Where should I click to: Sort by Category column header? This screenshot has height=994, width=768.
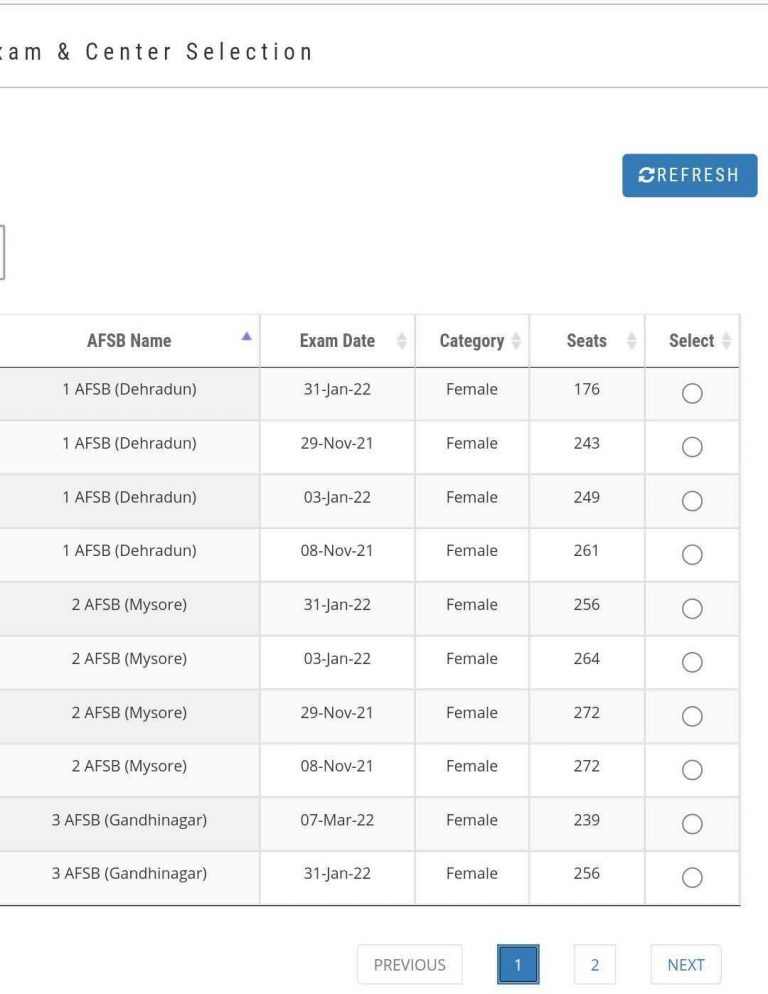tap(472, 341)
